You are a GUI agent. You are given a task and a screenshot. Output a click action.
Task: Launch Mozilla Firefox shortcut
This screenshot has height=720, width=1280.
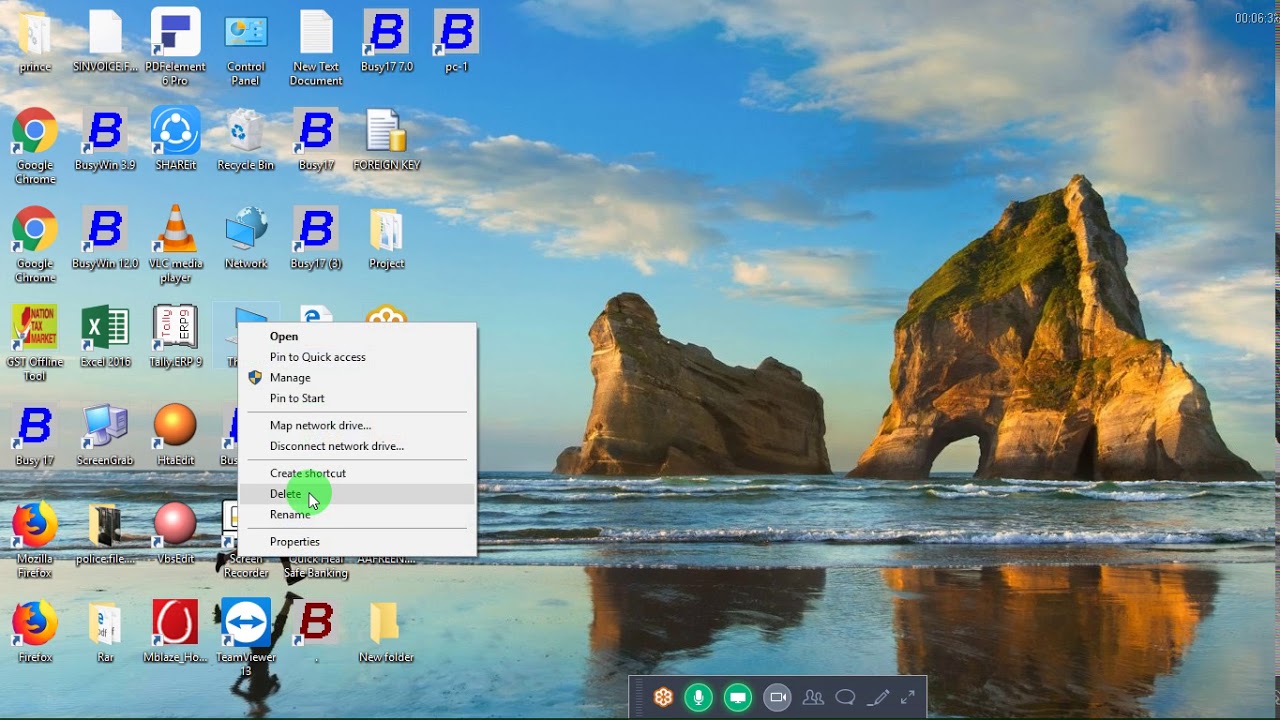[35, 541]
